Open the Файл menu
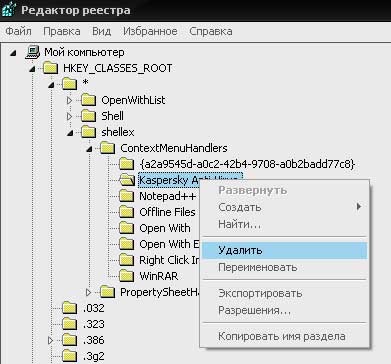 coord(18,31)
